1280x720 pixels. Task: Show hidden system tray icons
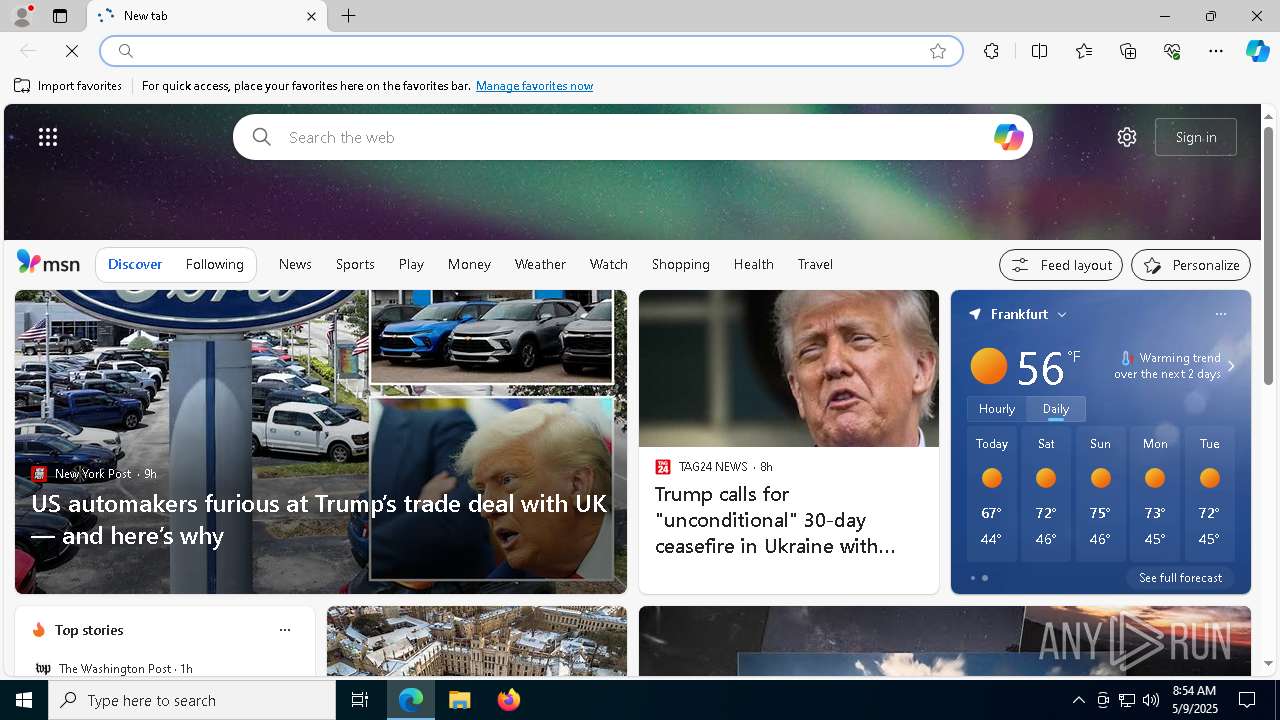1078,700
